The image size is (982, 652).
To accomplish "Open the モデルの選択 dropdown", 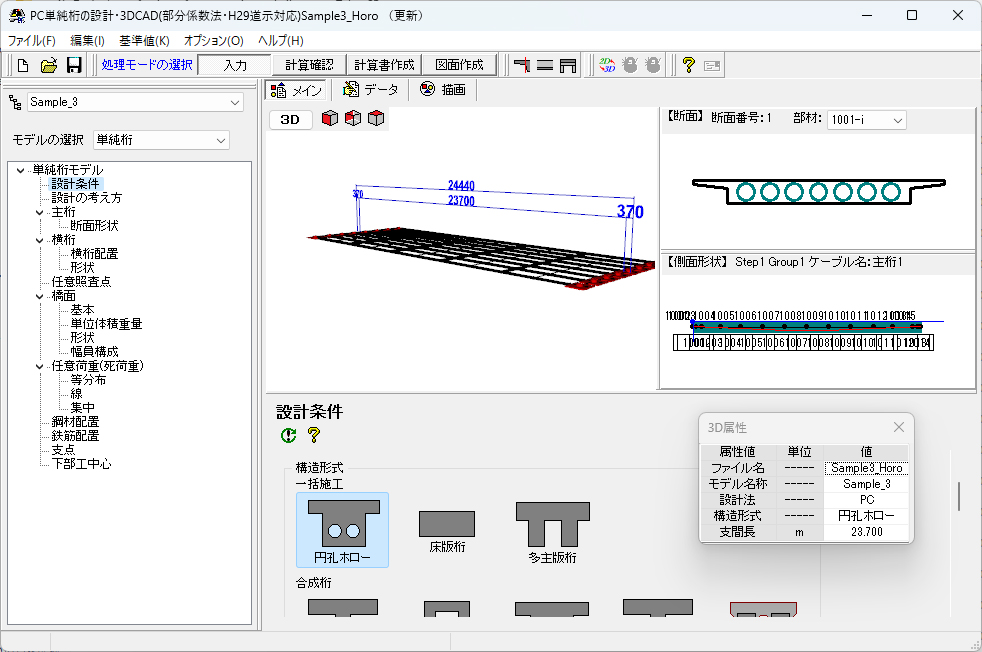I will pos(220,140).
